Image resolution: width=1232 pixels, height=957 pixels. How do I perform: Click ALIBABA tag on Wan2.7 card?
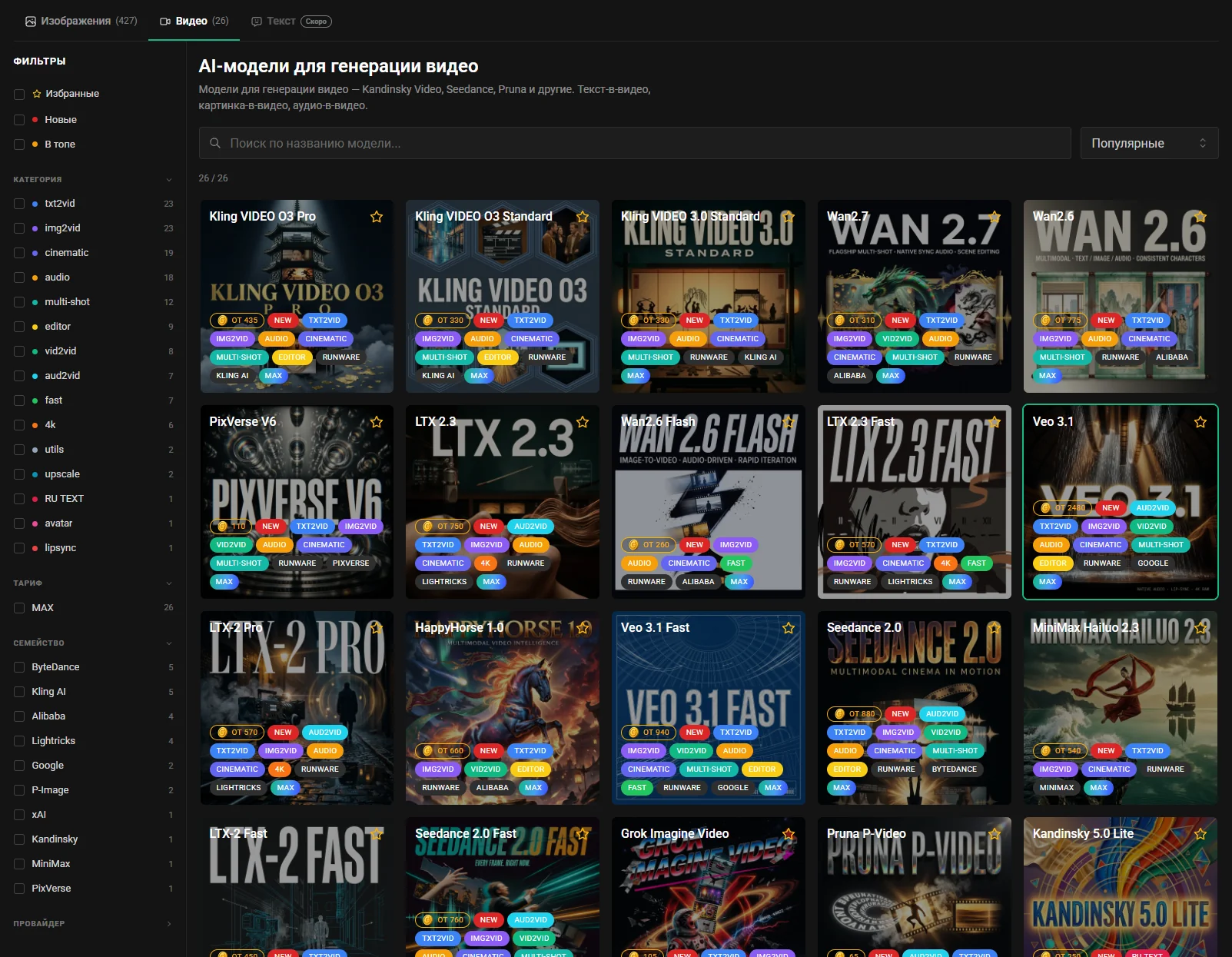[x=850, y=376]
